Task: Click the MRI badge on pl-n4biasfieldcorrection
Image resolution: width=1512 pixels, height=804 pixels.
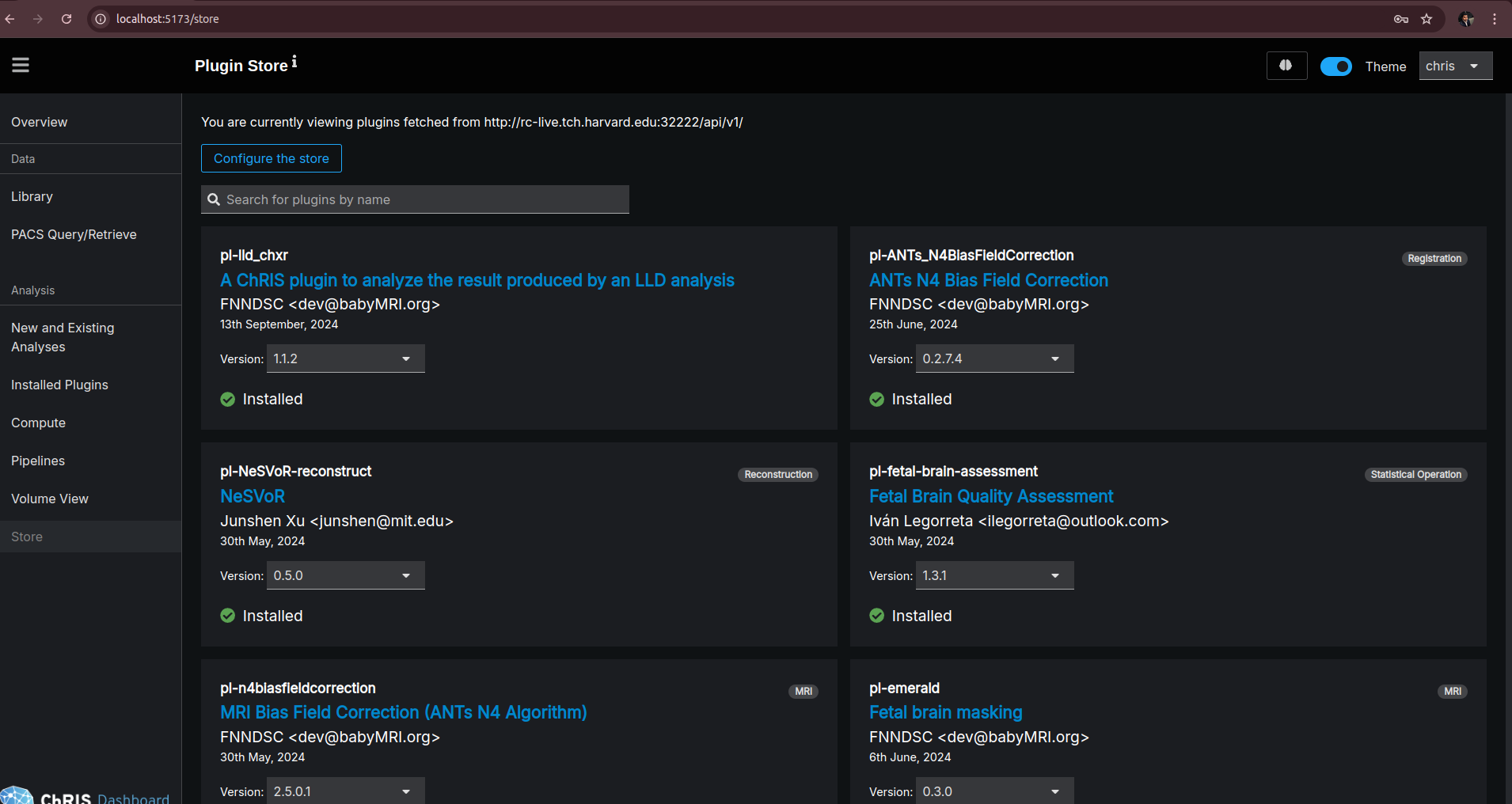Action: coord(803,692)
